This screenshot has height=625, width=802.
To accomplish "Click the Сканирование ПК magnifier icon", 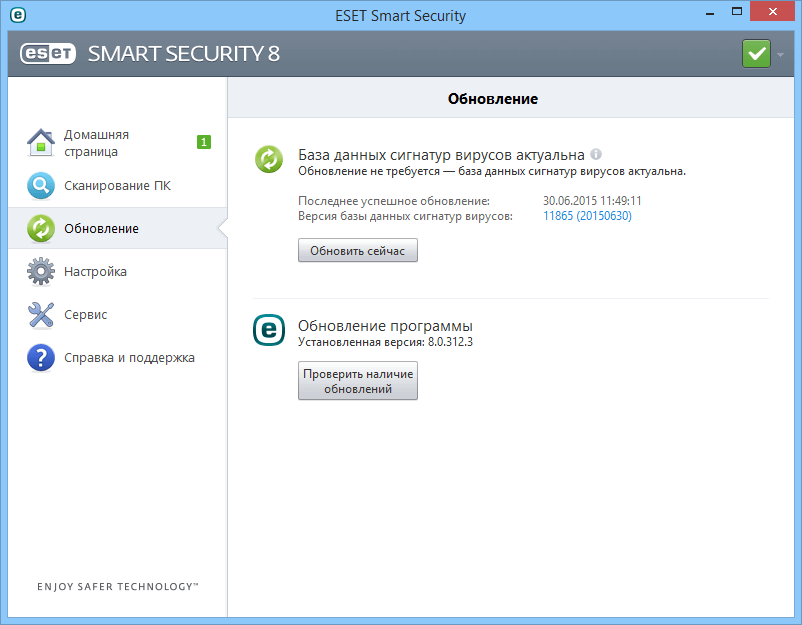I will [40, 184].
